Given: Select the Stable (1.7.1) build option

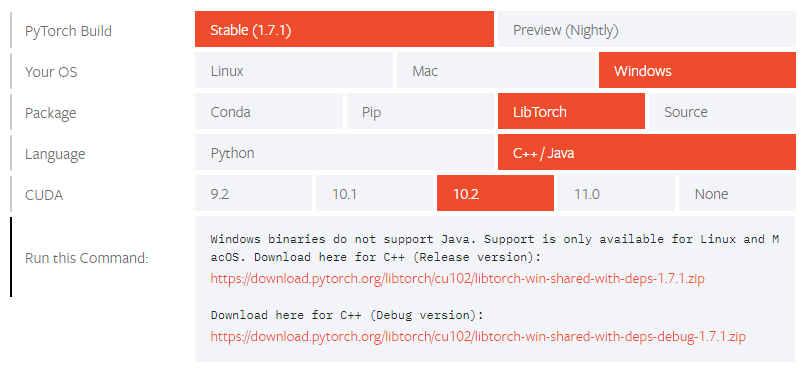Looking at the screenshot, I should (344, 29).
